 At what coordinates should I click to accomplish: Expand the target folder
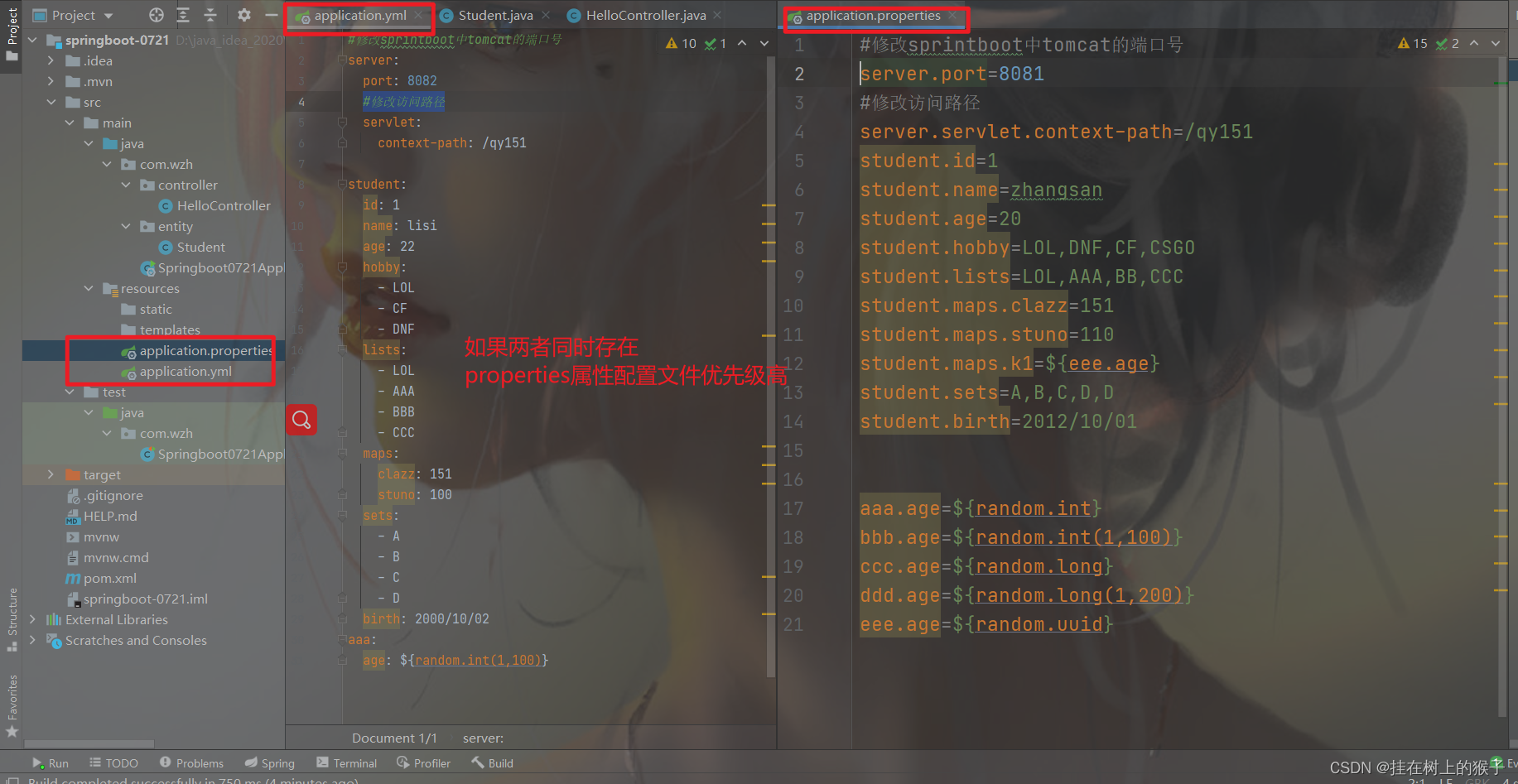click(x=51, y=474)
